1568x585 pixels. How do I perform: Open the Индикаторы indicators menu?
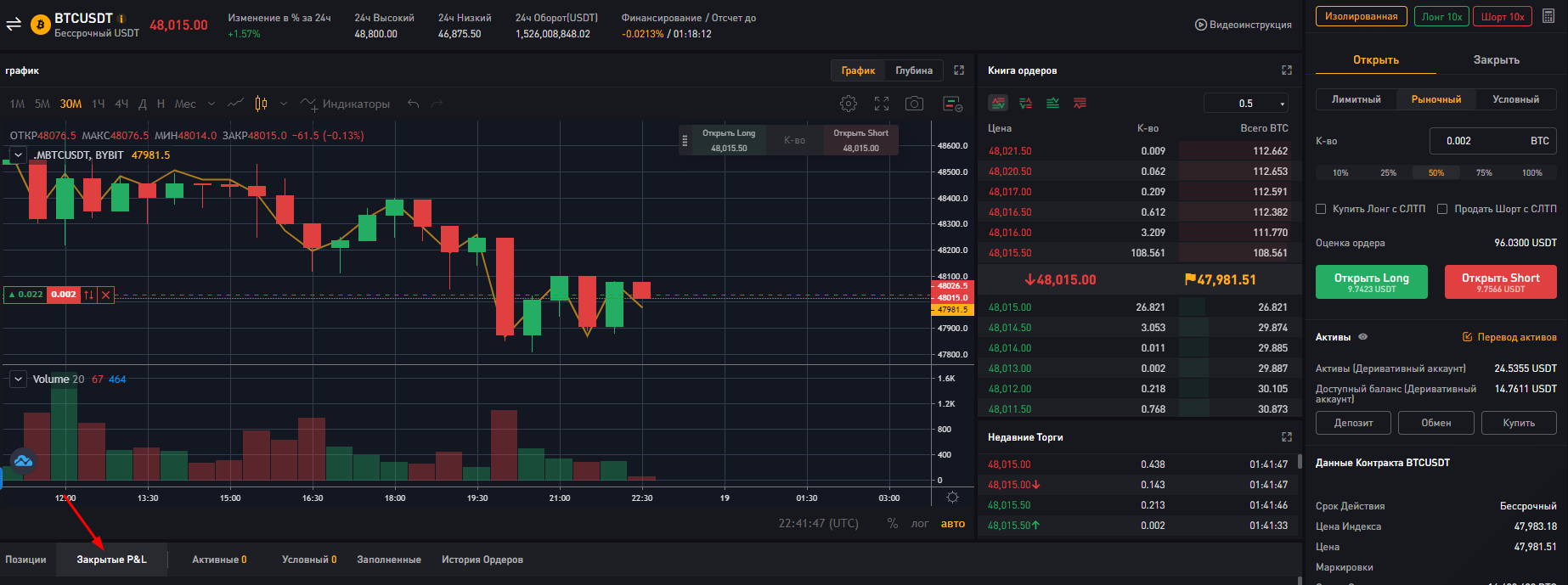coord(345,104)
